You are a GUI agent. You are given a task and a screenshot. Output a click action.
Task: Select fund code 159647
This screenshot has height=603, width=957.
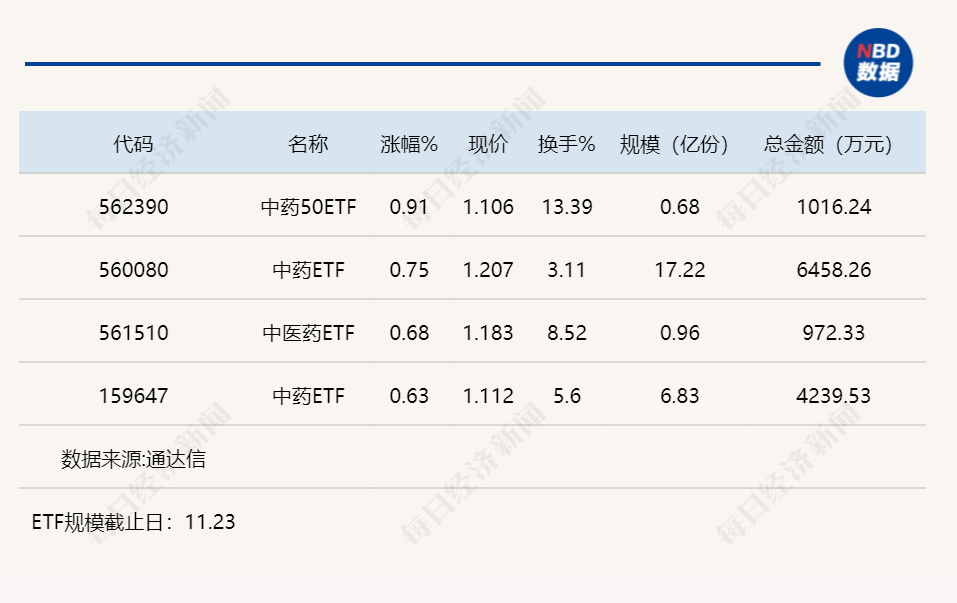coord(134,396)
